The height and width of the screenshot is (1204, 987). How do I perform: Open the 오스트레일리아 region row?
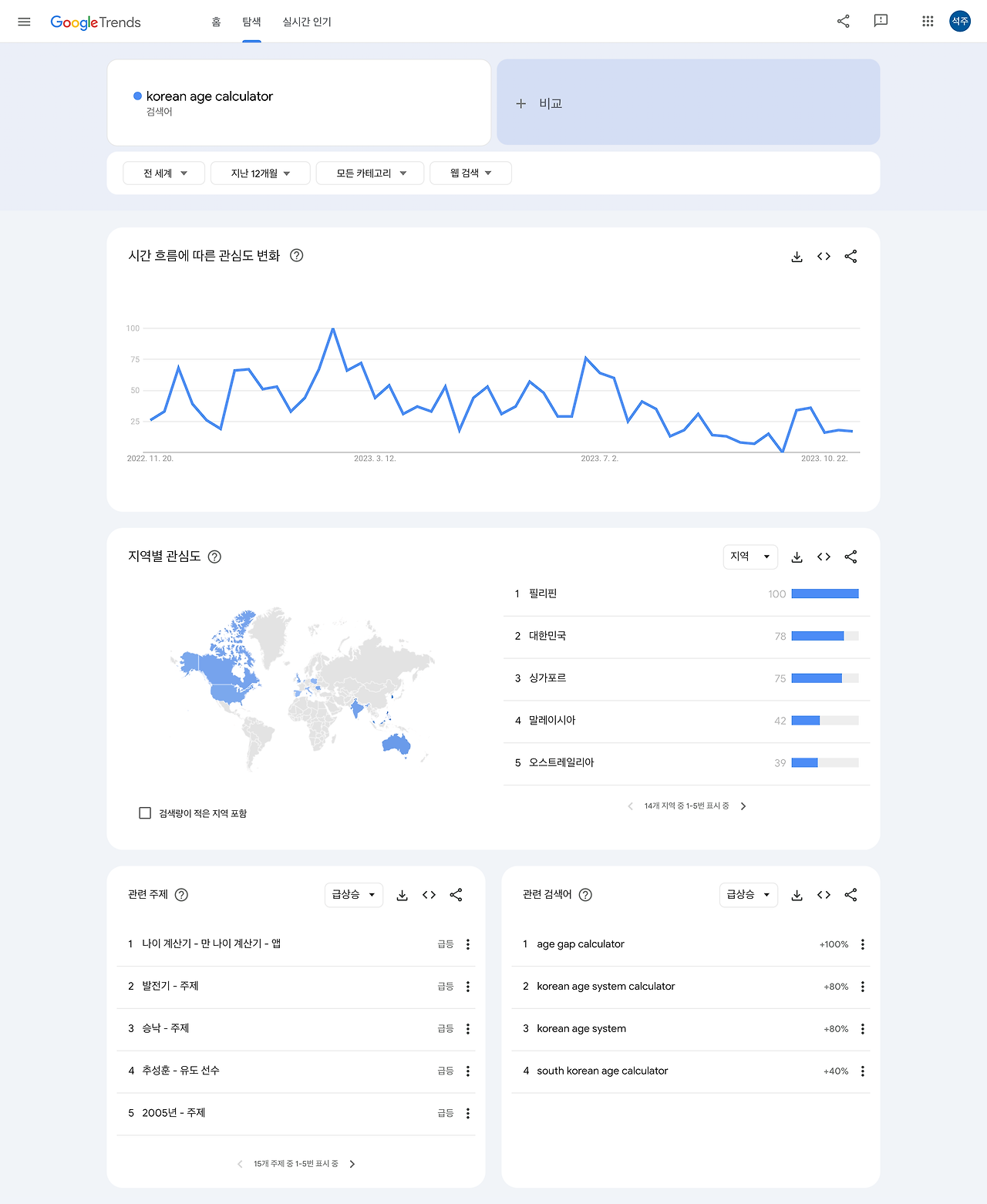point(686,764)
